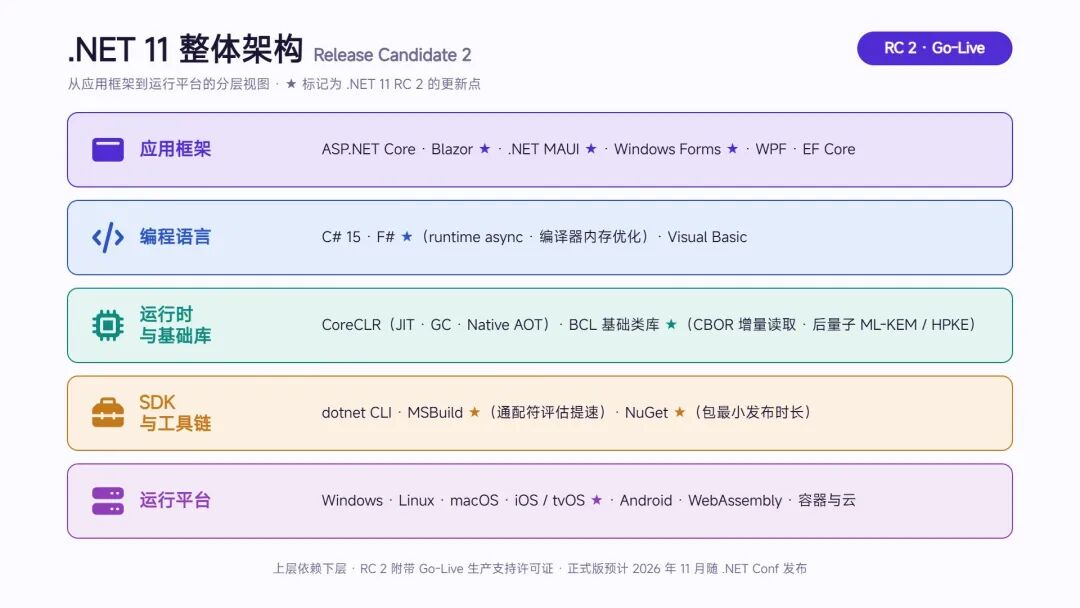The image size is (1080, 608).
Task: Click the MSBuild entry
Action: click(x=435, y=412)
